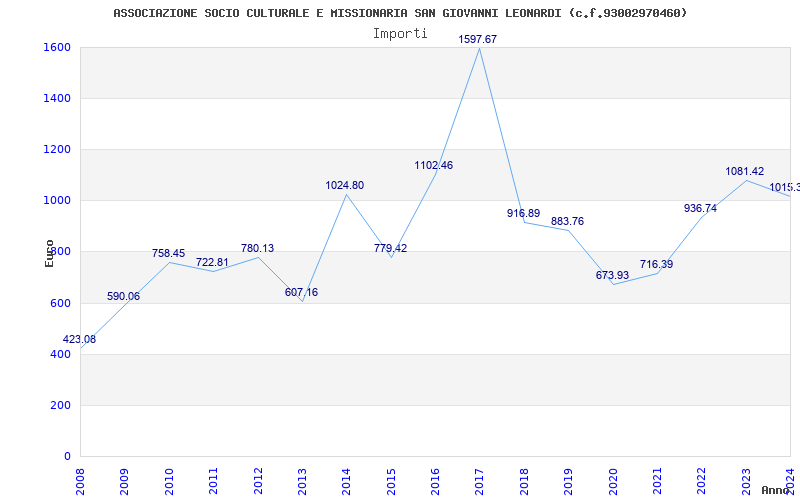Screen dimensions: 800x500
Task: Select the 1597.67 peak data label
Action: click(x=478, y=39)
